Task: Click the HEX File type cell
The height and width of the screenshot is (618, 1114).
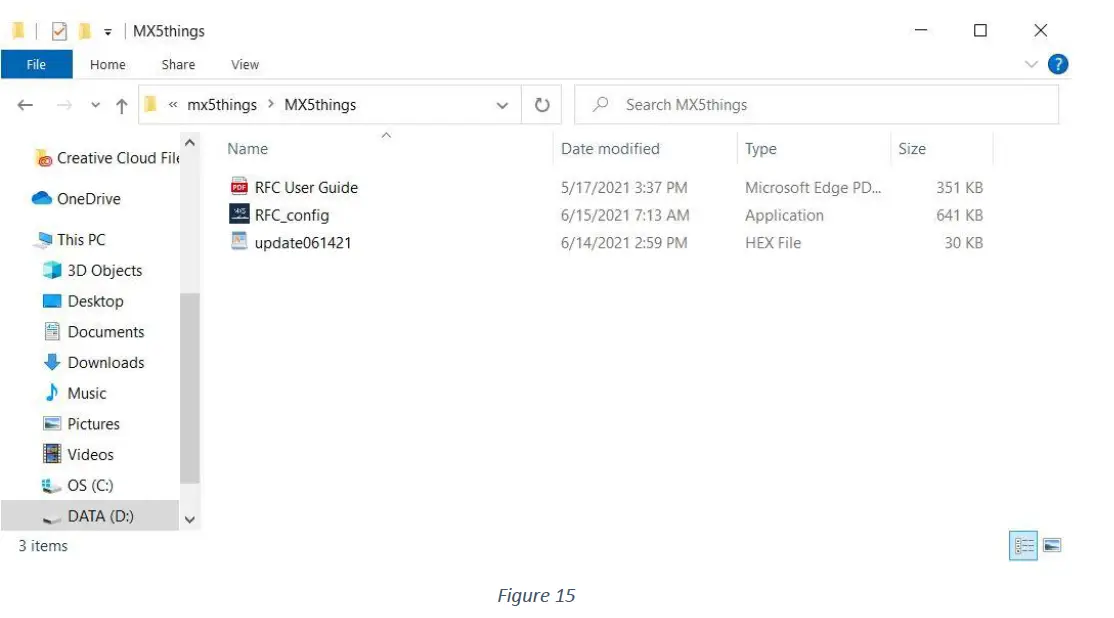Action: click(x=773, y=243)
